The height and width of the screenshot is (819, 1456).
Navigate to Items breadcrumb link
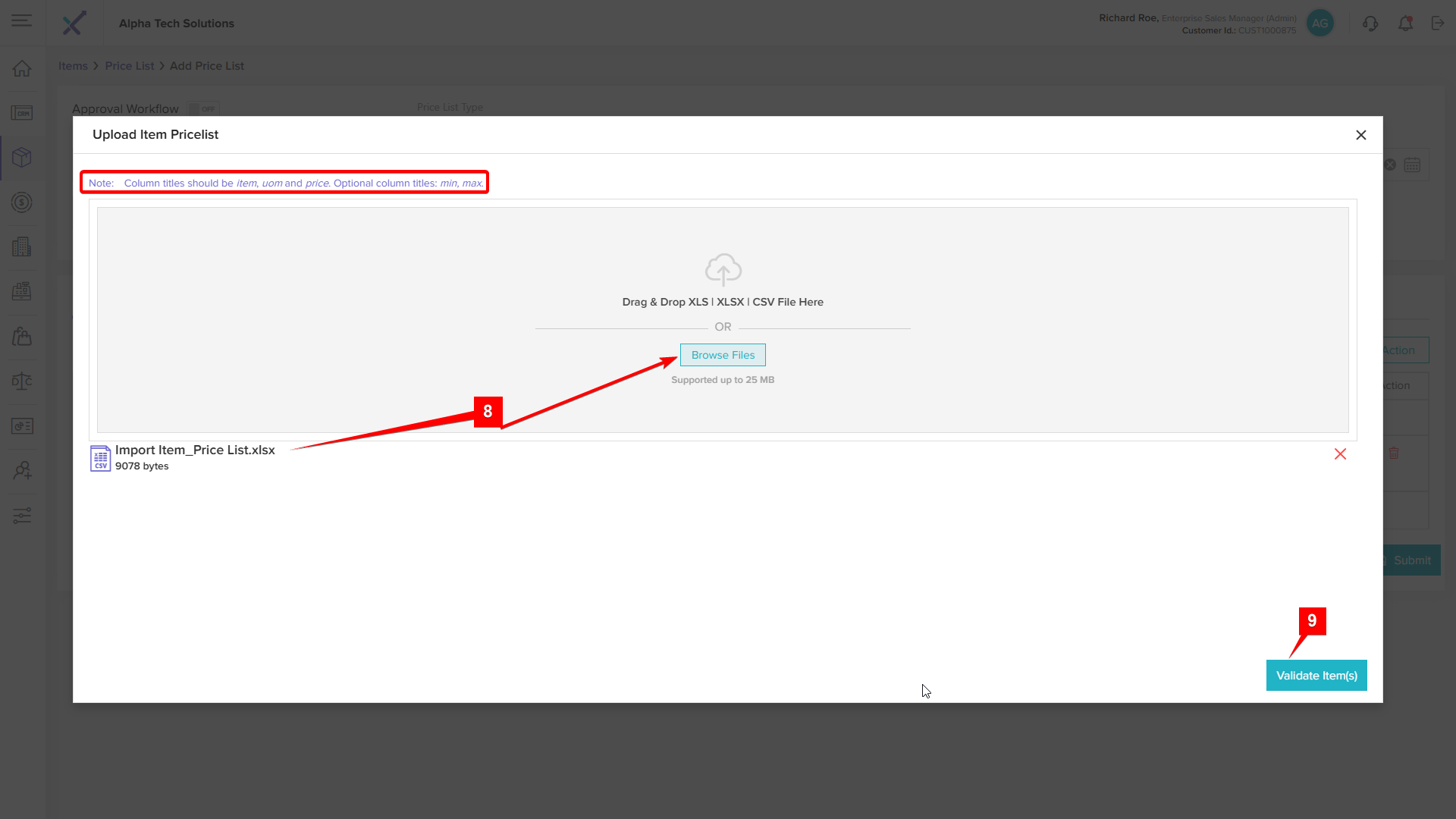coord(73,66)
